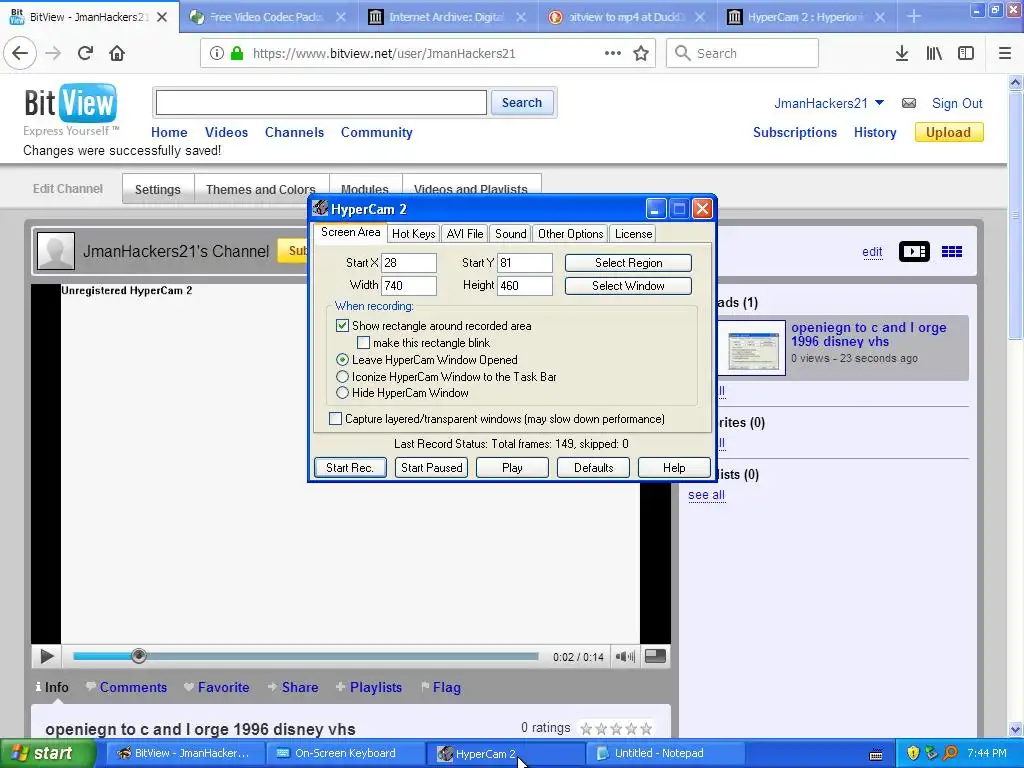Image resolution: width=1024 pixels, height=768 pixels.
Task: Click the yellow Upload button
Action: click(x=949, y=133)
